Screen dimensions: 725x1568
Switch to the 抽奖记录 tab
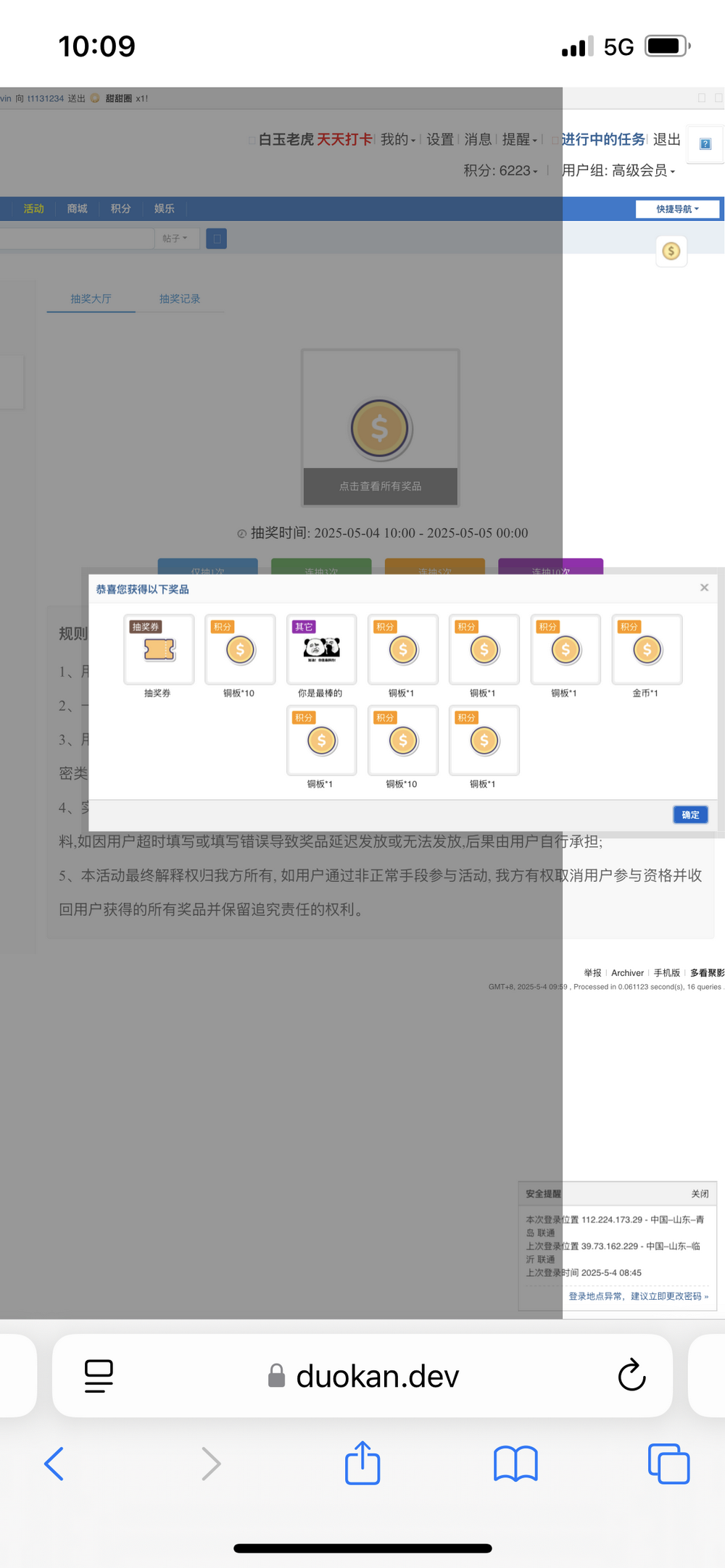point(180,299)
